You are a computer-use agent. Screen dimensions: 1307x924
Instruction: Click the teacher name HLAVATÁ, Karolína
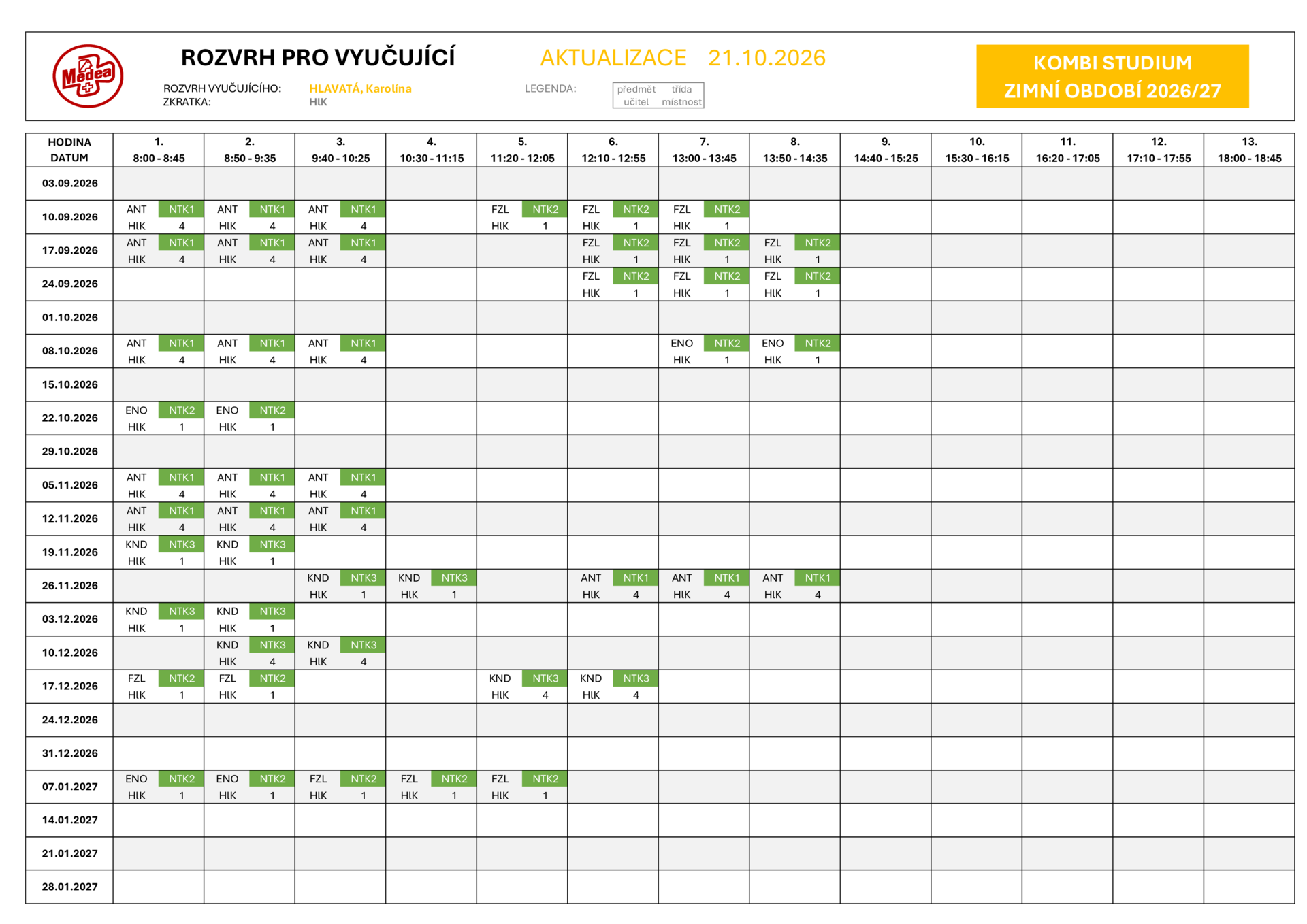tap(360, 88)
